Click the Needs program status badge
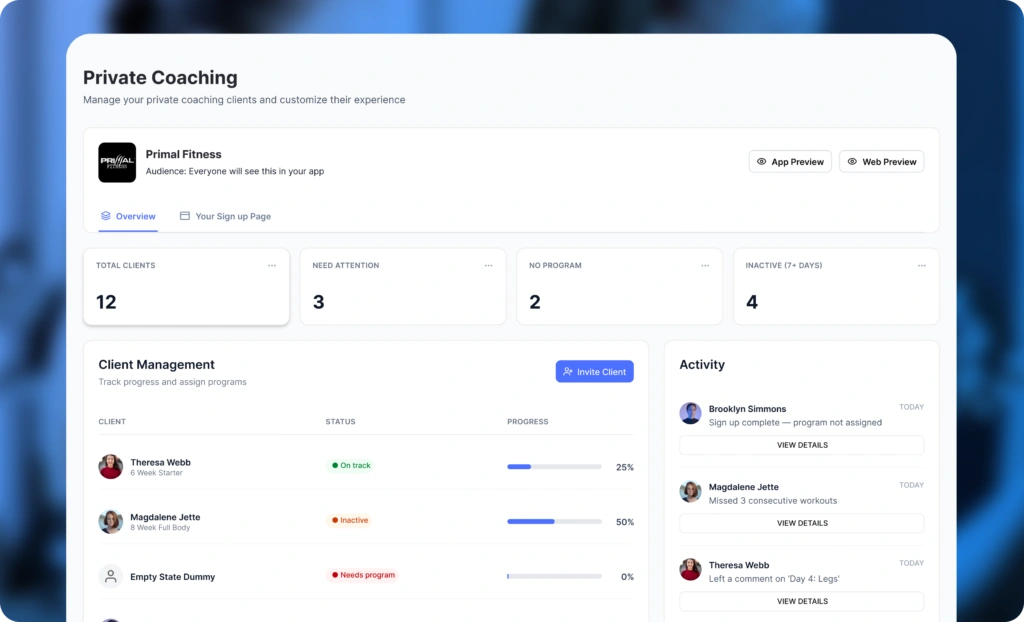This screenshot has height=622, width=1024. (x=363, y=575)
